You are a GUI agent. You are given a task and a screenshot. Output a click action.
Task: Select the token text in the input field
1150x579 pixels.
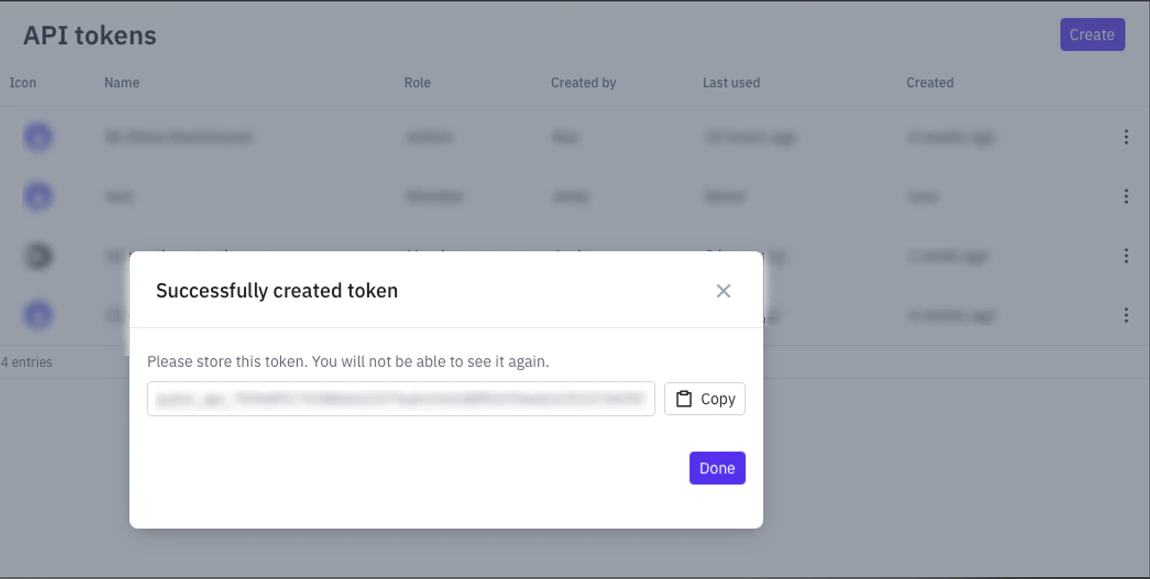coord(400,398)
